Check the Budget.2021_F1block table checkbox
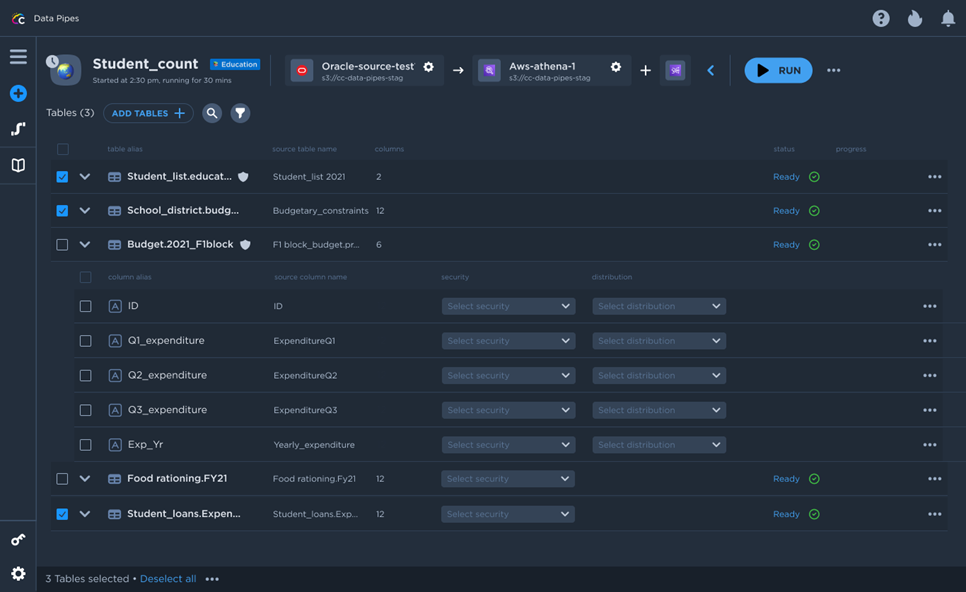 (62, 245)
